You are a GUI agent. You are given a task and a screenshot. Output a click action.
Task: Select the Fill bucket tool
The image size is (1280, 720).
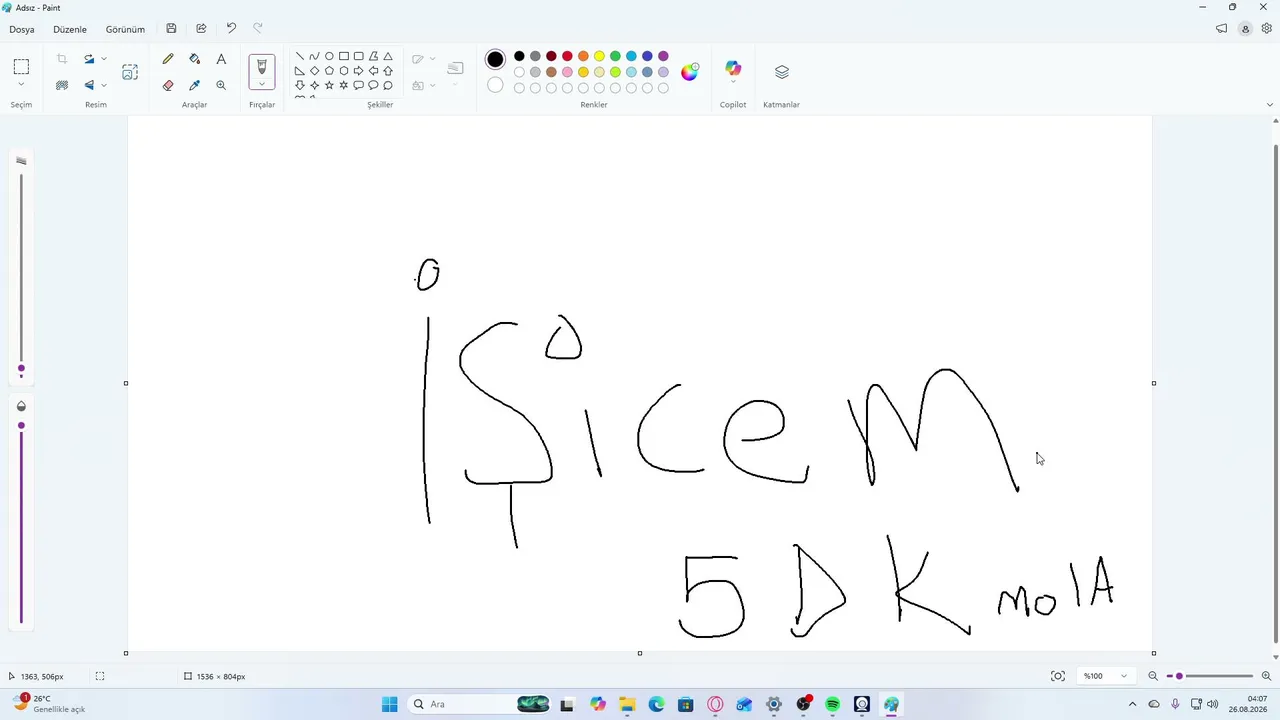[x=195, y=59]
